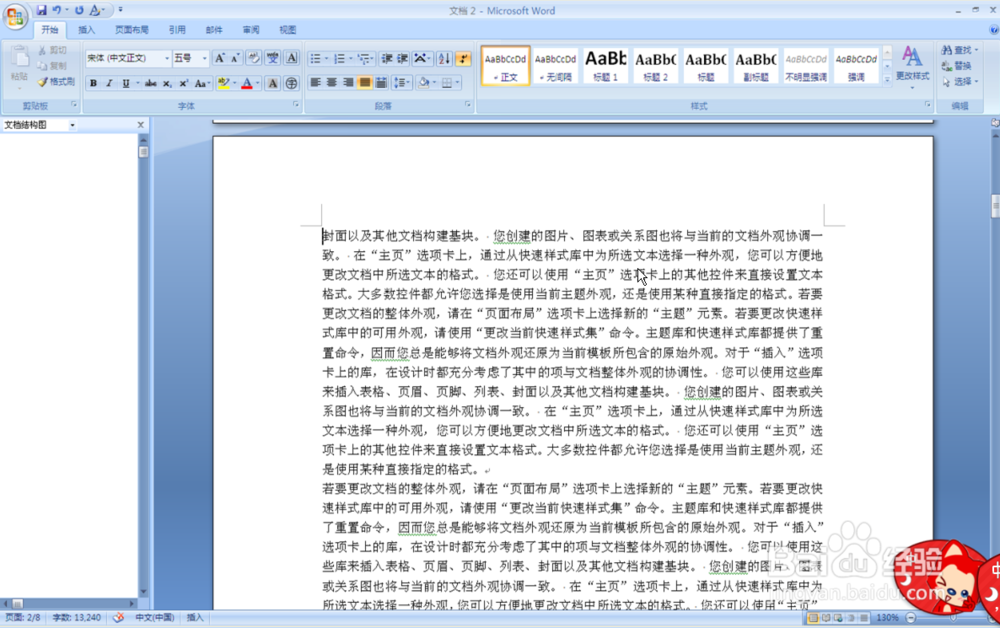Open the Office button menu

pyautogui.click(x=15, y=17)
